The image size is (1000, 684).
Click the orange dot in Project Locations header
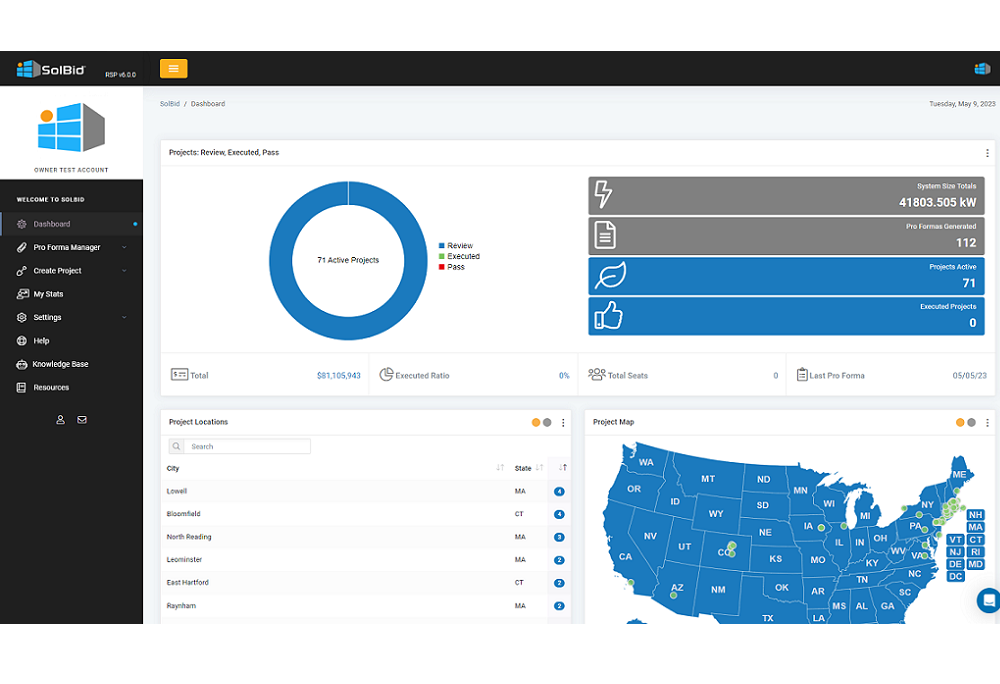click(536, 422)
